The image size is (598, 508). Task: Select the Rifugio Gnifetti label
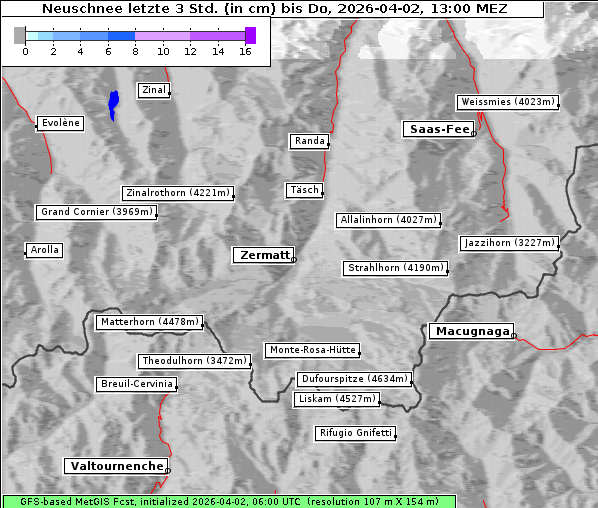[x=355, y=433]
